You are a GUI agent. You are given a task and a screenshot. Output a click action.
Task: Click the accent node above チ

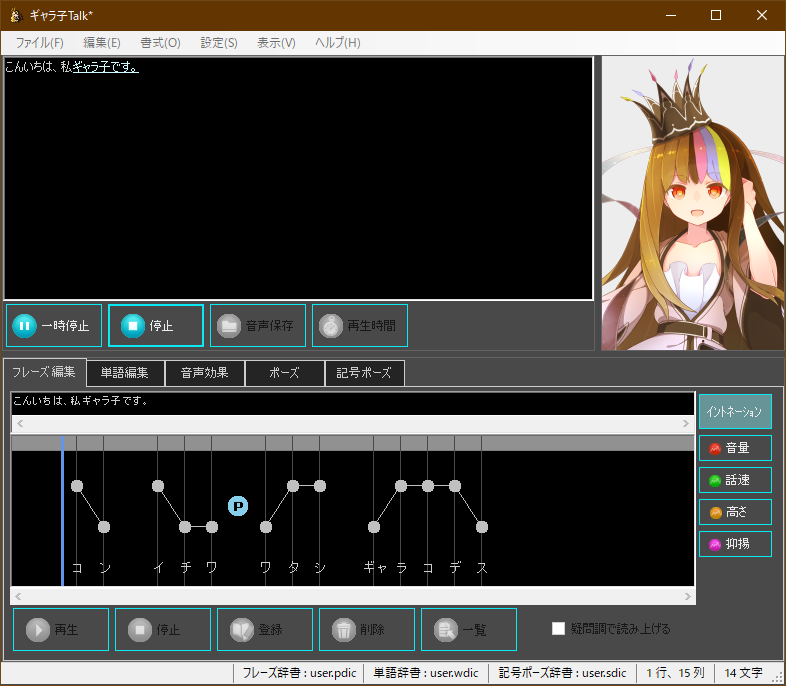coord(185,527)
